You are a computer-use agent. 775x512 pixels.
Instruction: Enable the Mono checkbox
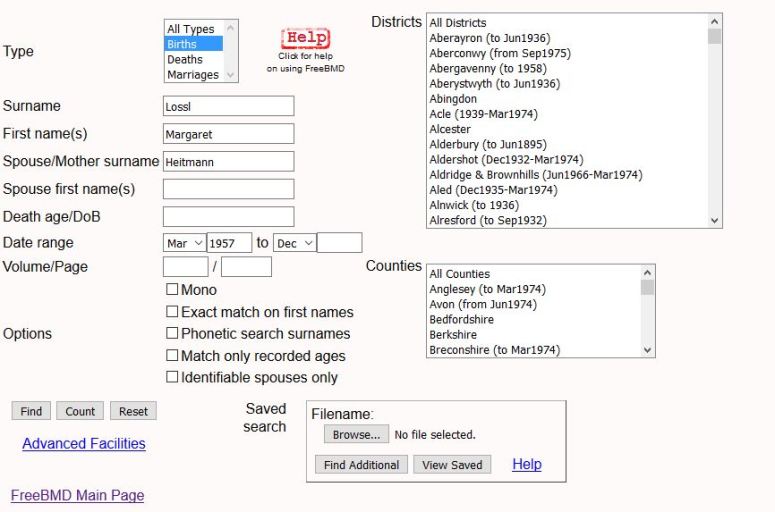coord(172,290)
